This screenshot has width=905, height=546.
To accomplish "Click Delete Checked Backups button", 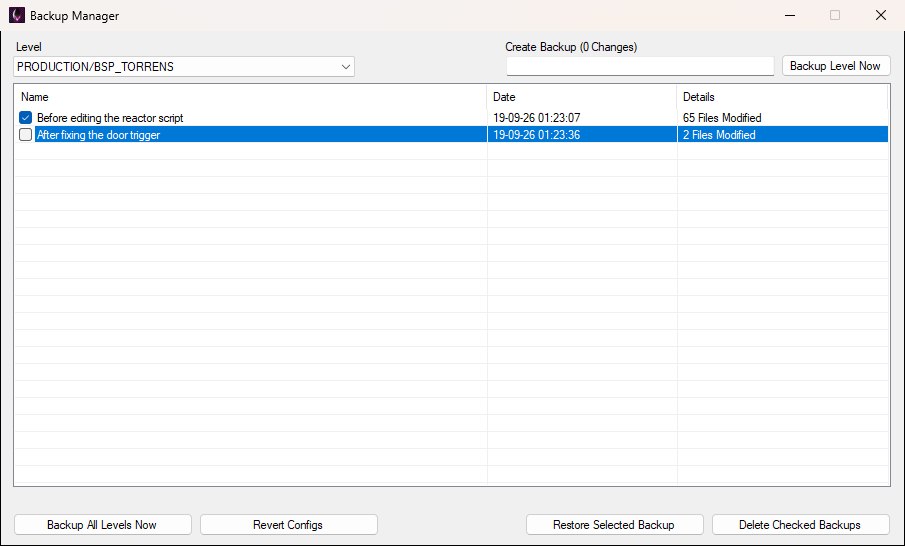I will 801,525.
